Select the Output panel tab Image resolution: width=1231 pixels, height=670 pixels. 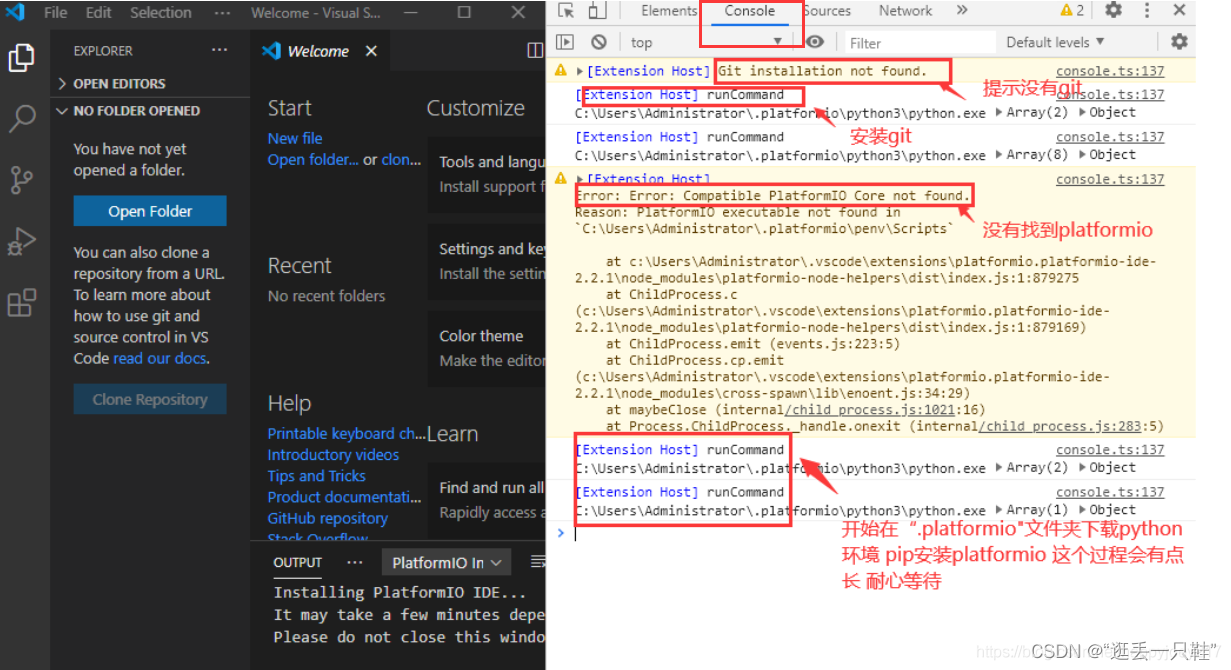(x=298, y=562)
